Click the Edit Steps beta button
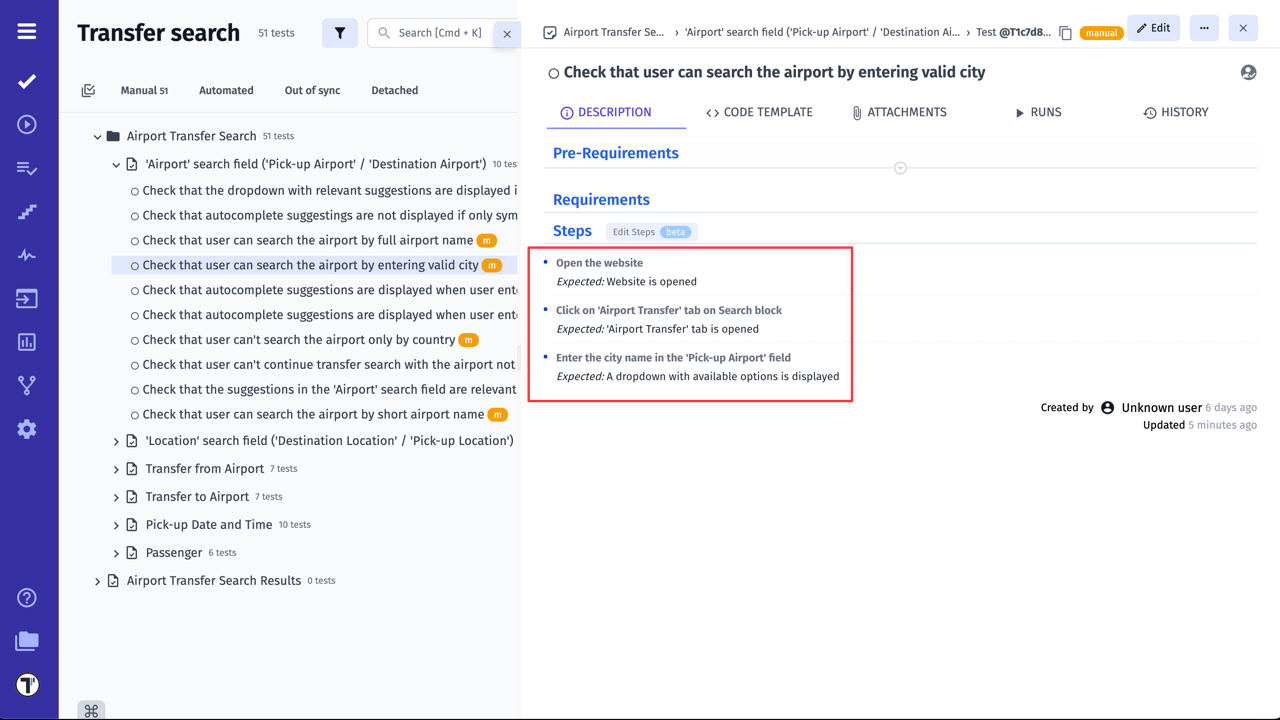This screenshot has height=720, width=1280. click(x=651, y=232)
